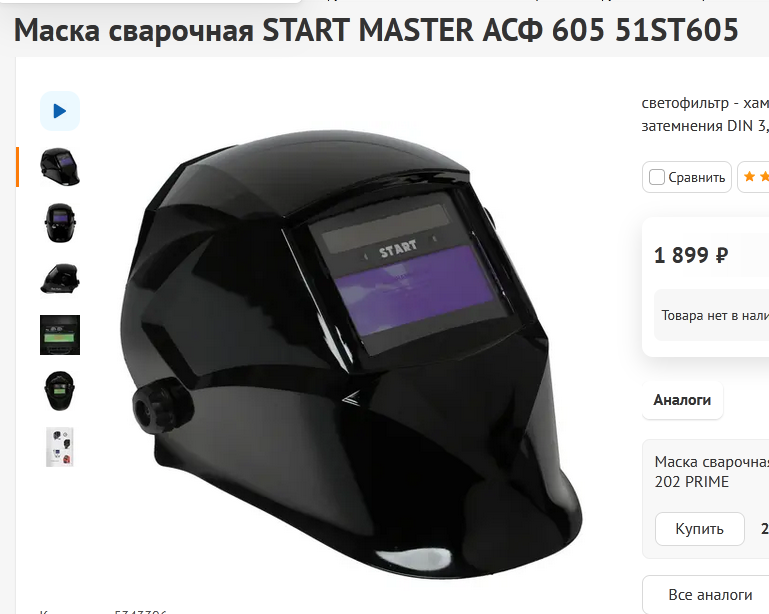Select the front-view helmet thumbnail
The height and width of the screenshot is (614, 769).
pos(60,223)
